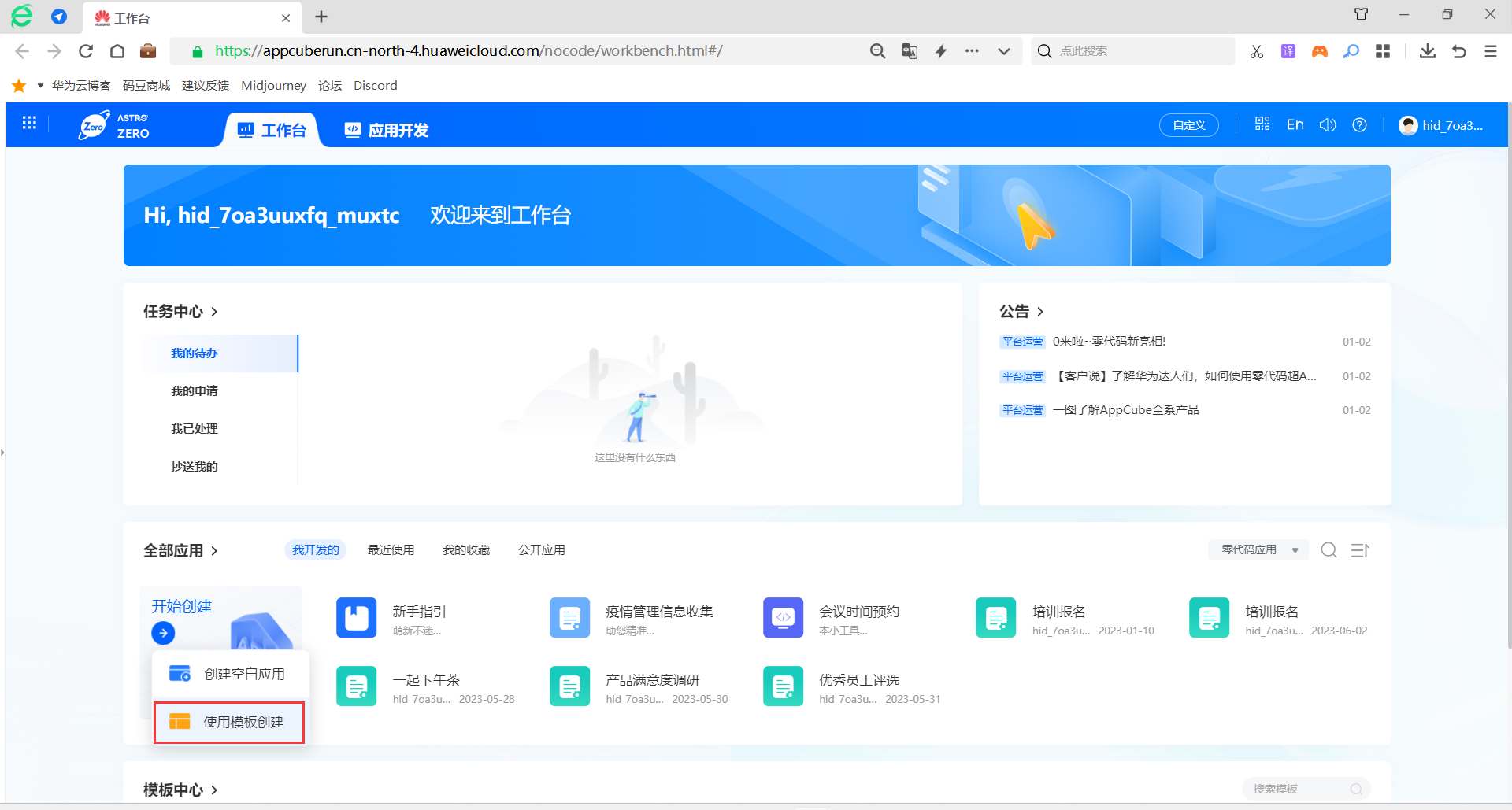Open the 新手指引 app icon

pos(357,618)
